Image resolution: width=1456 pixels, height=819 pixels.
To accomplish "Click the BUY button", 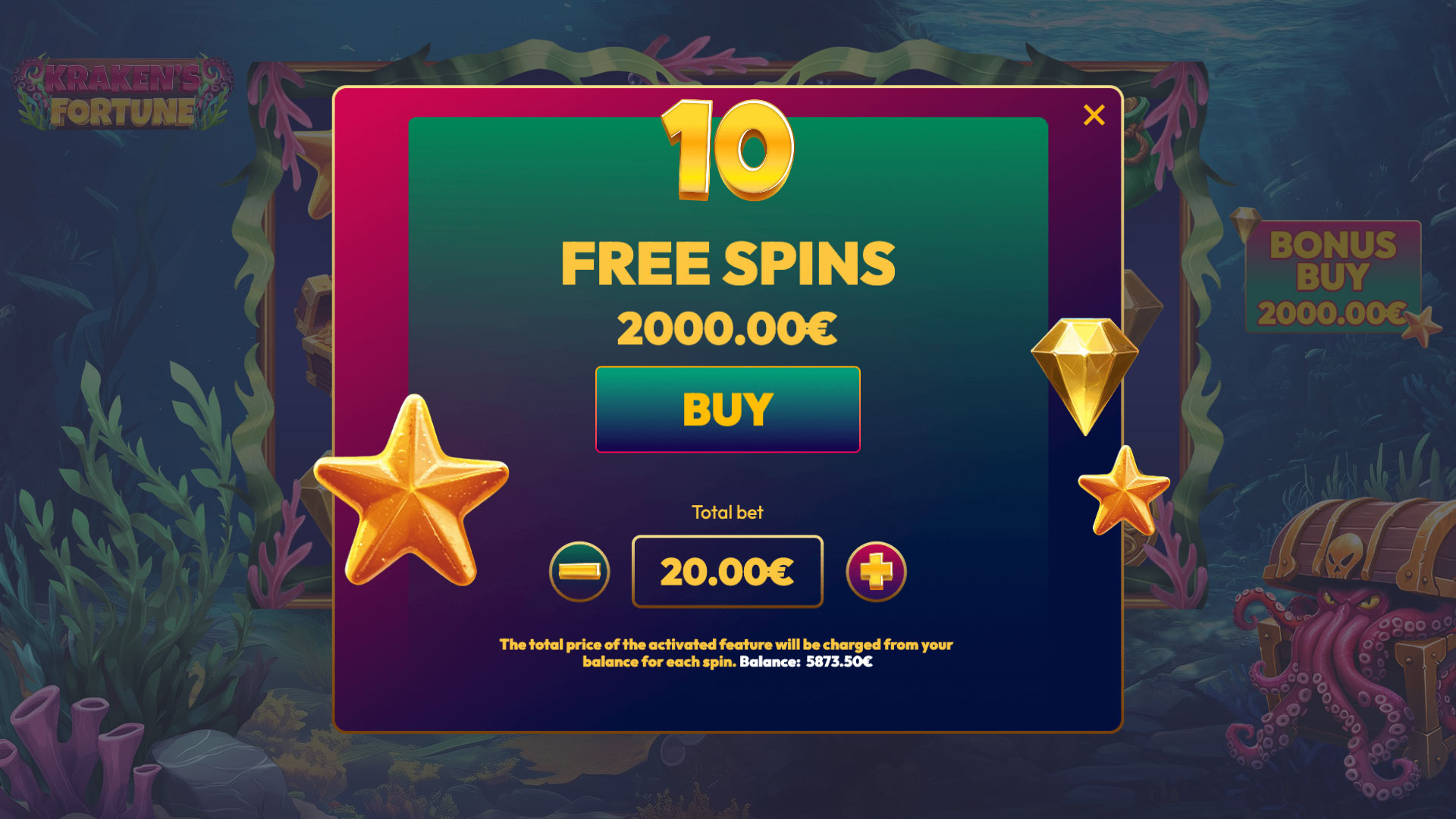I will pyautogui.click(x=728, y=409).
